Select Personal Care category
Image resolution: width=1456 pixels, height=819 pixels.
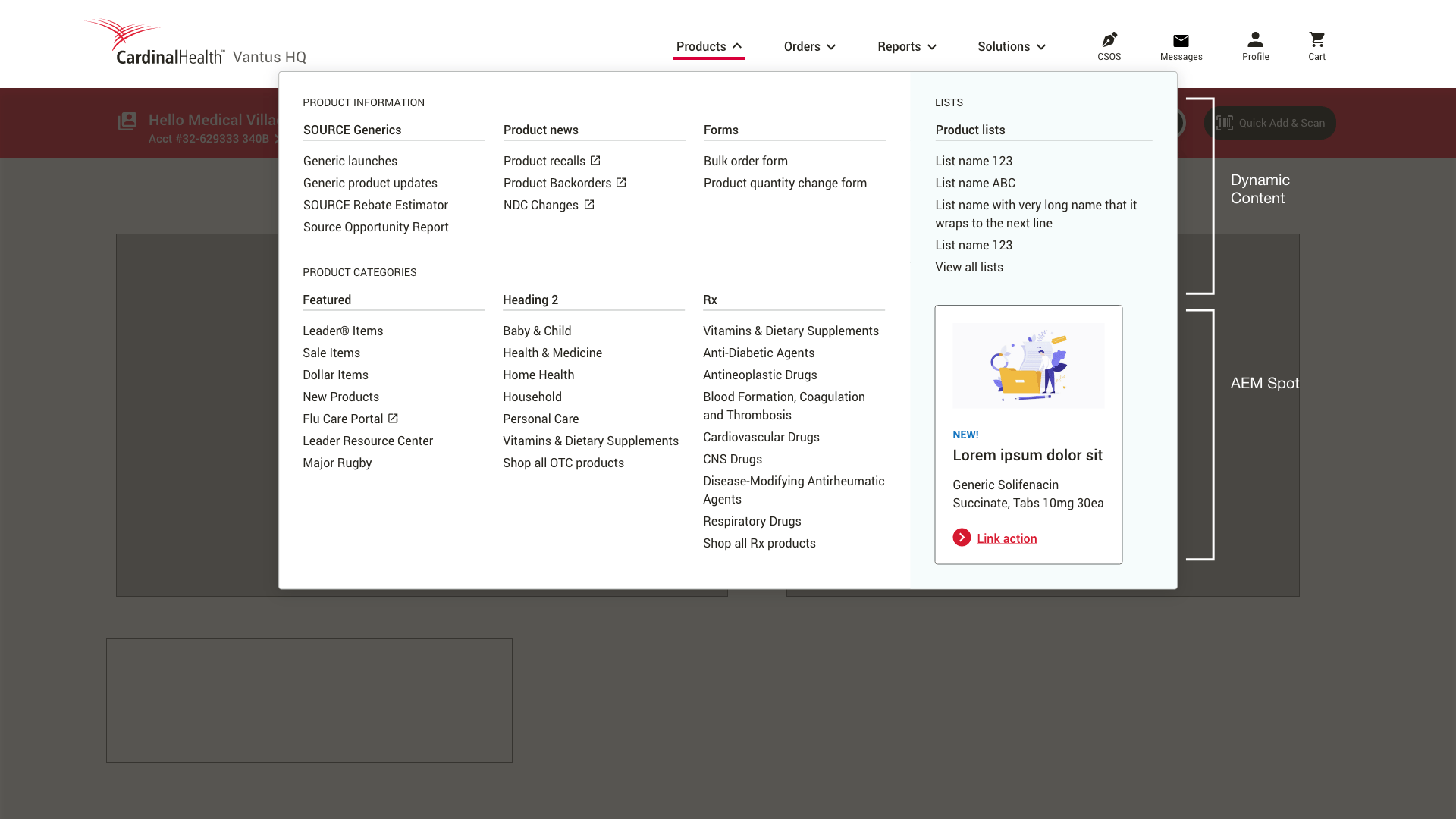coord(541,419)
